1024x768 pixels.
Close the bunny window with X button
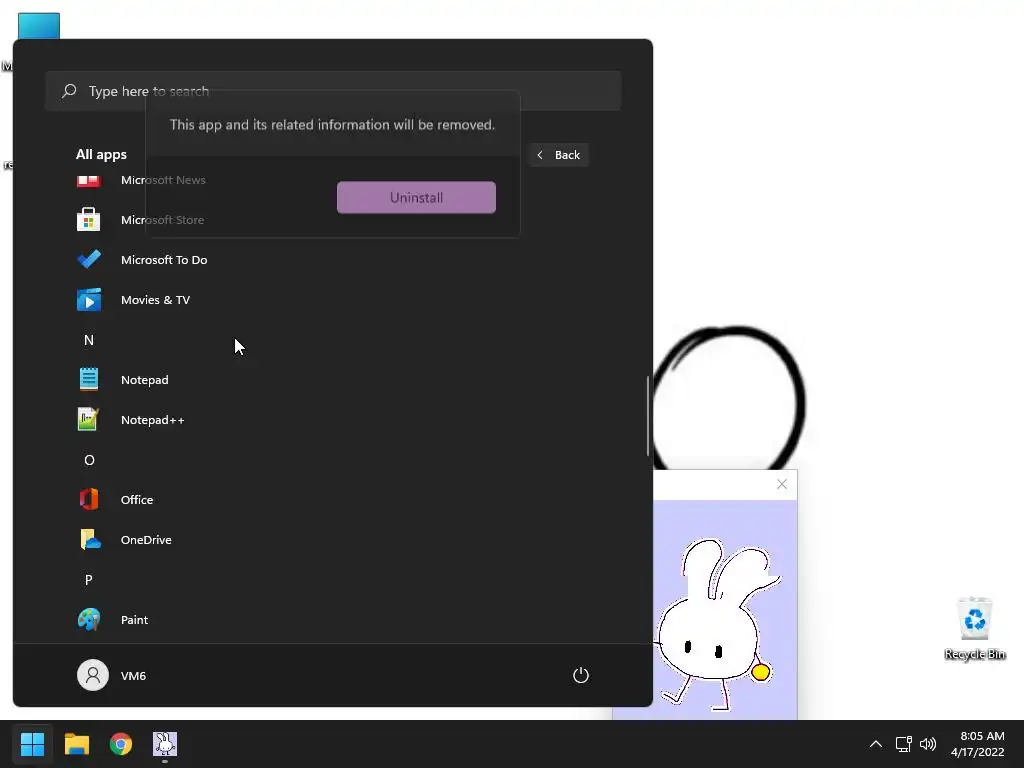coord(782,484)
